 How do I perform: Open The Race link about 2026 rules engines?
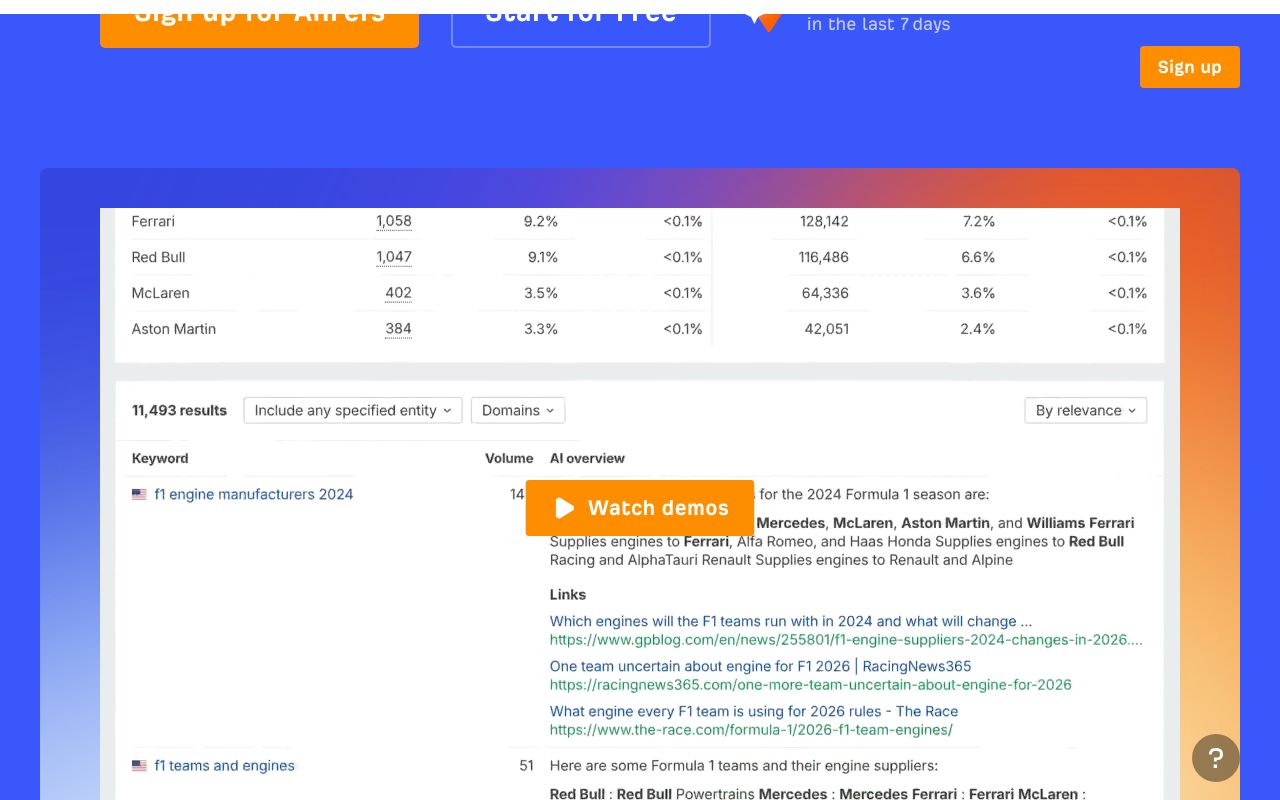point(754,711)
